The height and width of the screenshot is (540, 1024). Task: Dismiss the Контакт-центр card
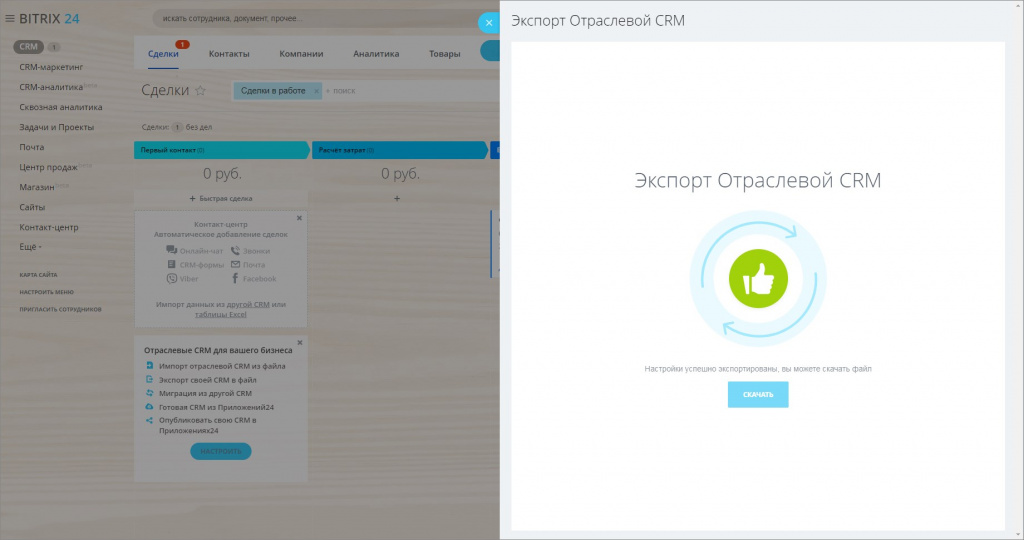[x=299, y=218]
